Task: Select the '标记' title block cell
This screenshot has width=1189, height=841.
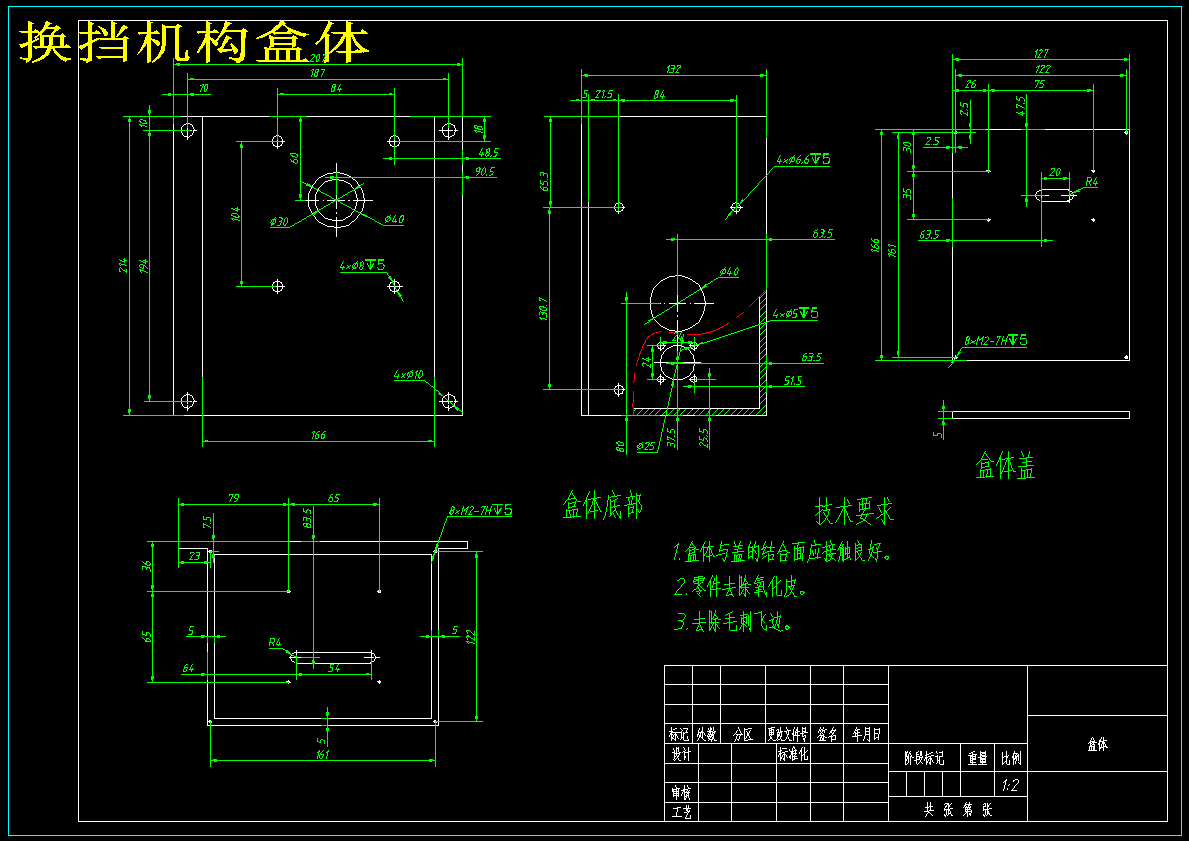Action: pos(679,734)
